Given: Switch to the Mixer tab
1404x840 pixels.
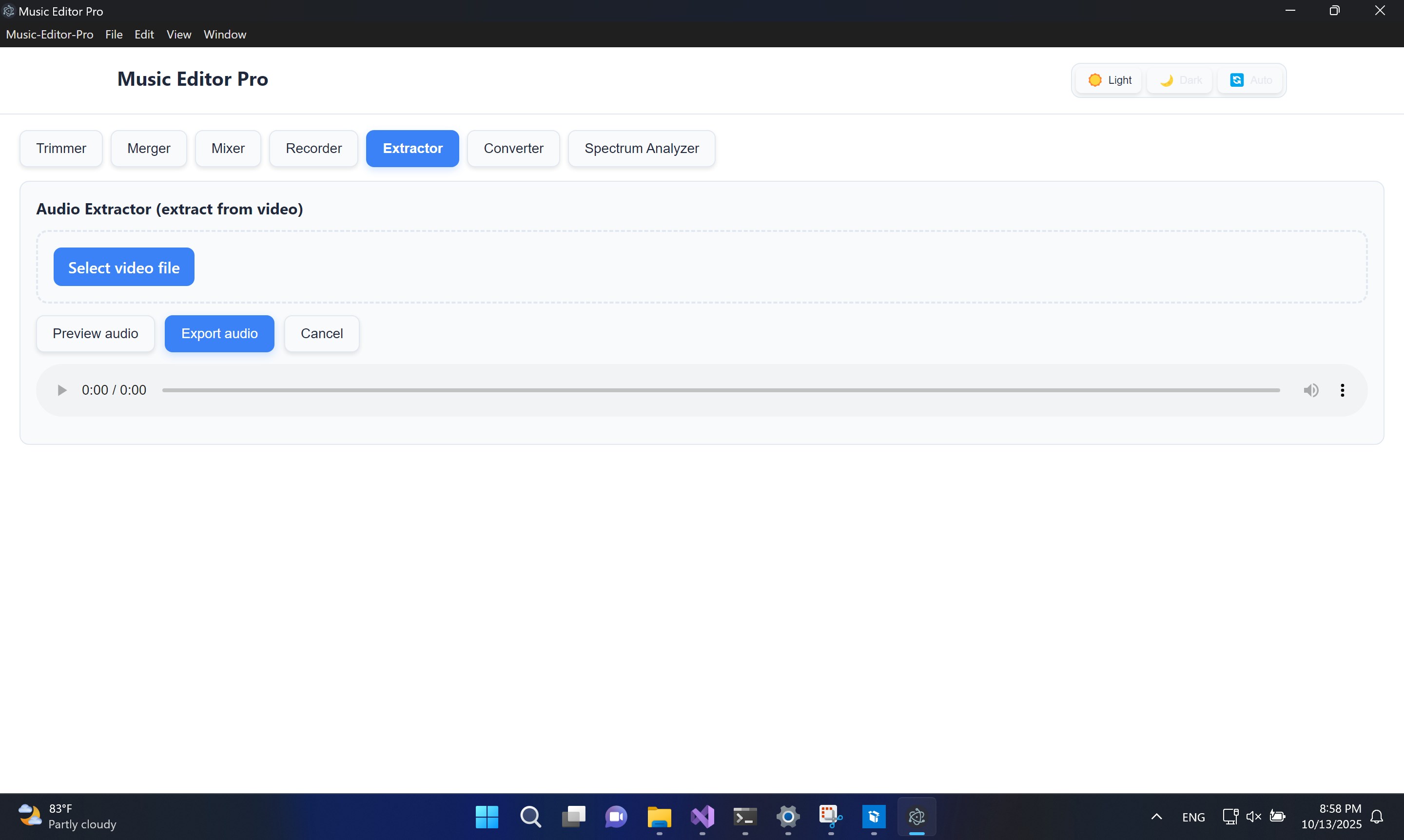Looking at the screenshot, I should click(228, 148).
